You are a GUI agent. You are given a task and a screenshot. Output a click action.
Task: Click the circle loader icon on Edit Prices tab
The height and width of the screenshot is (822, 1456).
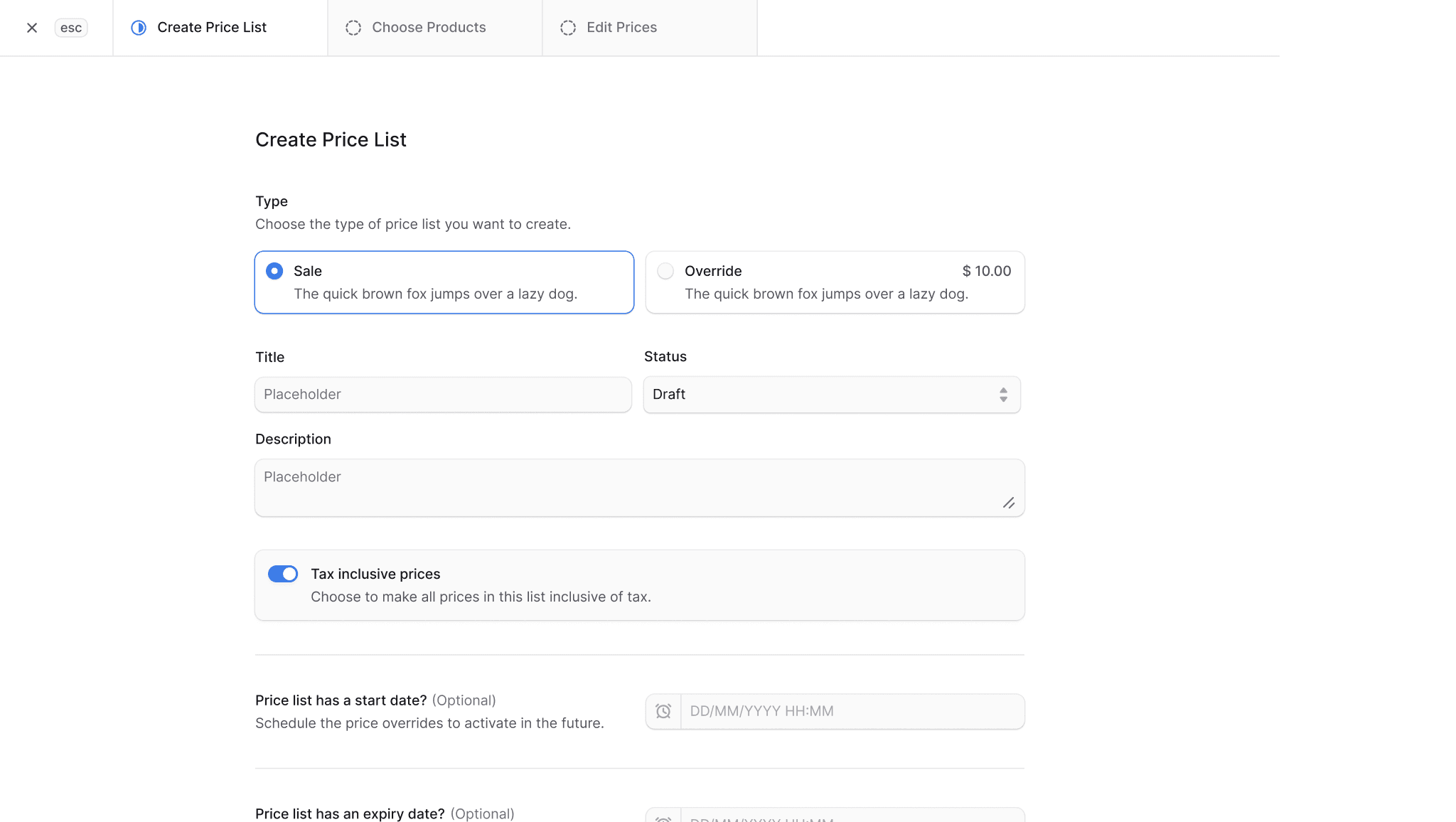(x=568, y=27)
